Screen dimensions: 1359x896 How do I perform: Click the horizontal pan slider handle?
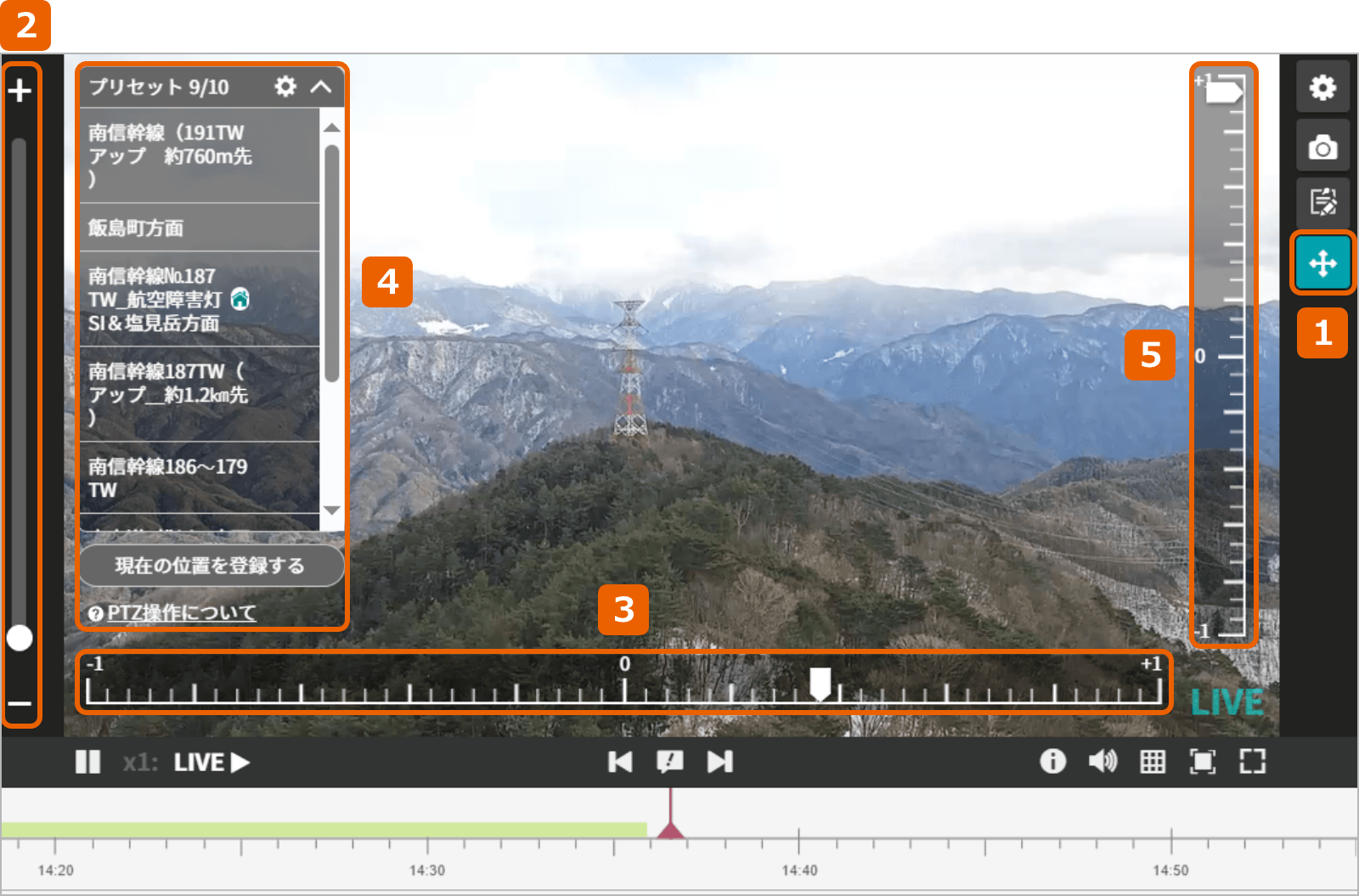click(820, 683)
